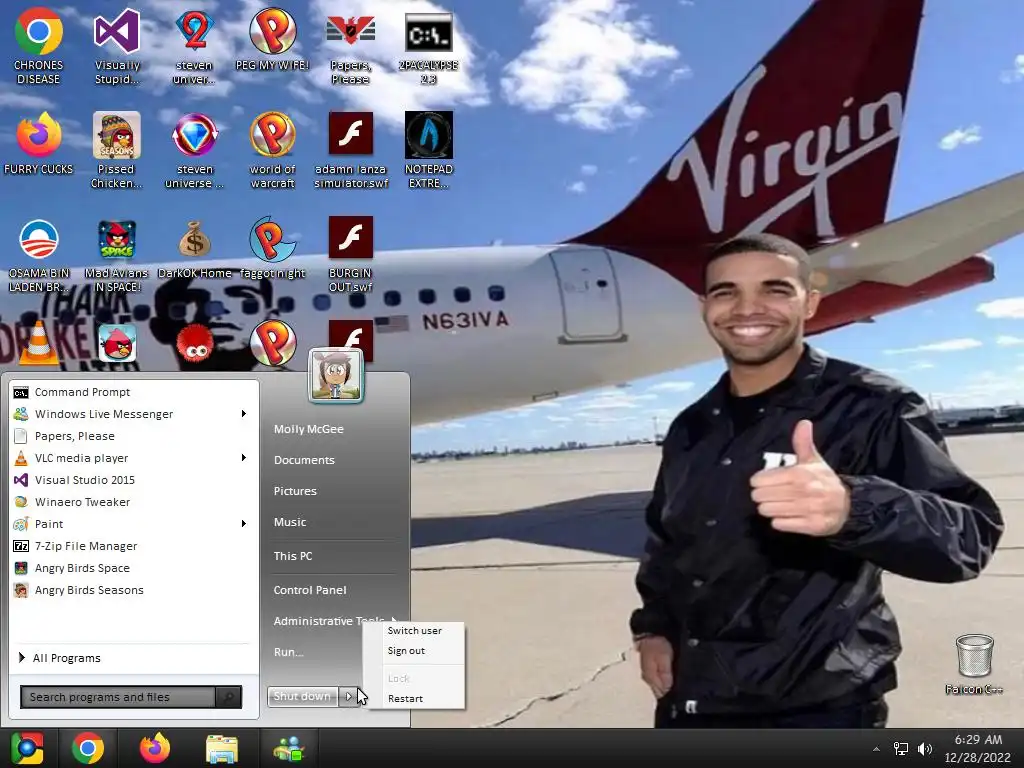Show hidden system tray icons

click(x=876, y=749)
